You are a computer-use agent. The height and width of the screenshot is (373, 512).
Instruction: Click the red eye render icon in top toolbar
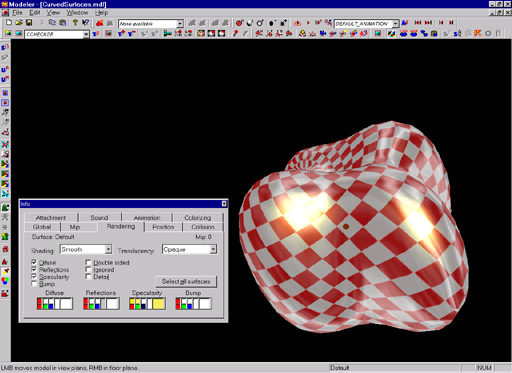coord(239,23)
